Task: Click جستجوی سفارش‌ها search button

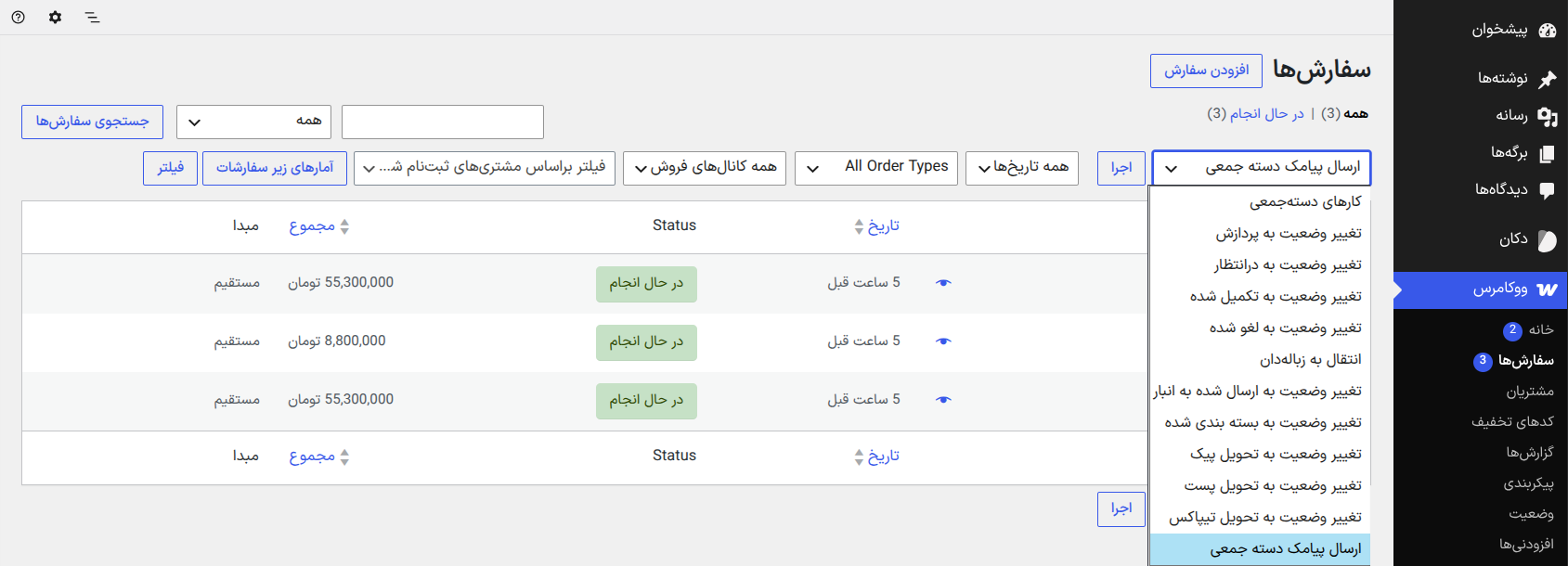Action: 92,122
